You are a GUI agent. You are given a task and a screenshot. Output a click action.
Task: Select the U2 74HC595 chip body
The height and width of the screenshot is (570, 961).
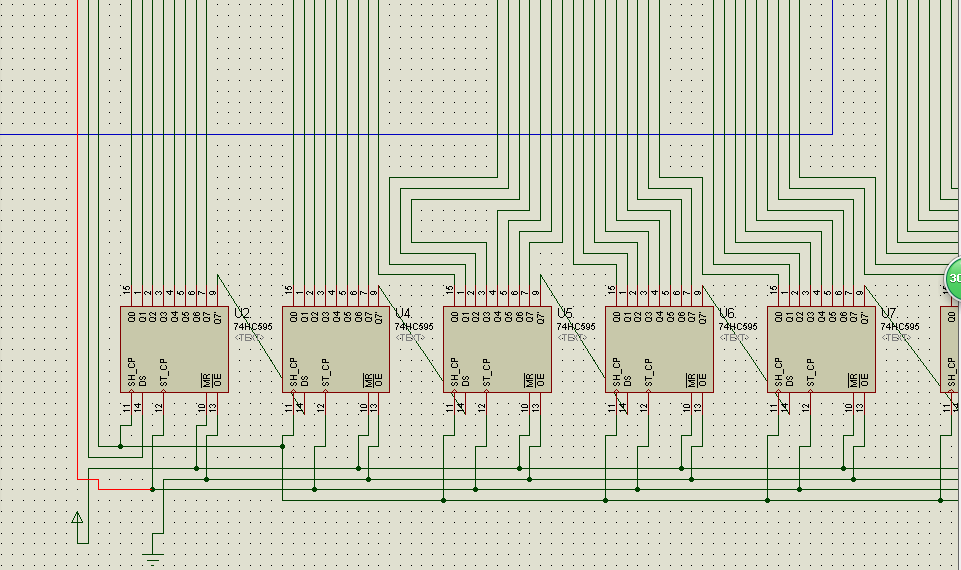(x=175, y=349)
